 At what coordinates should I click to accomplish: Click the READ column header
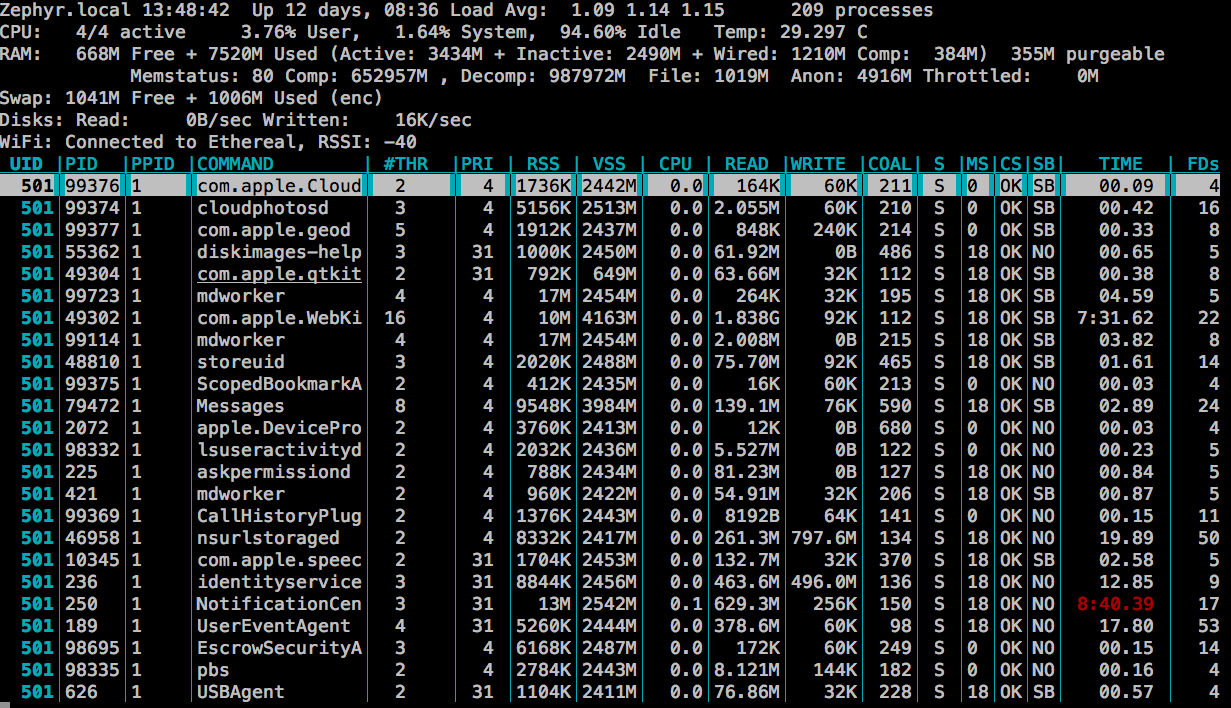pos(746,164)
